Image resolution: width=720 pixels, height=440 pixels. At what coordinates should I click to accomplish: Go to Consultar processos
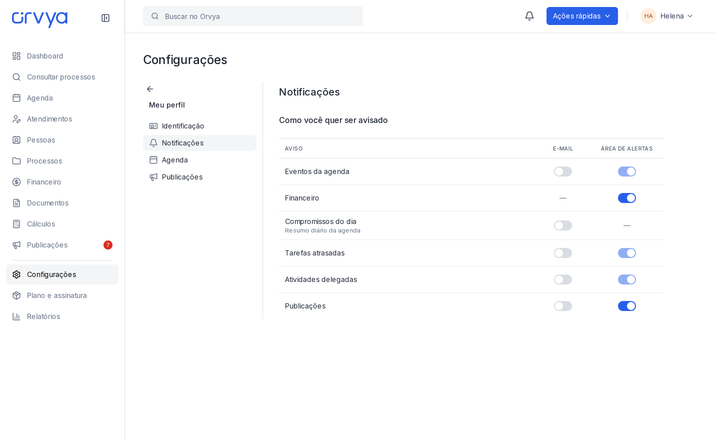[x=62, y=77]
